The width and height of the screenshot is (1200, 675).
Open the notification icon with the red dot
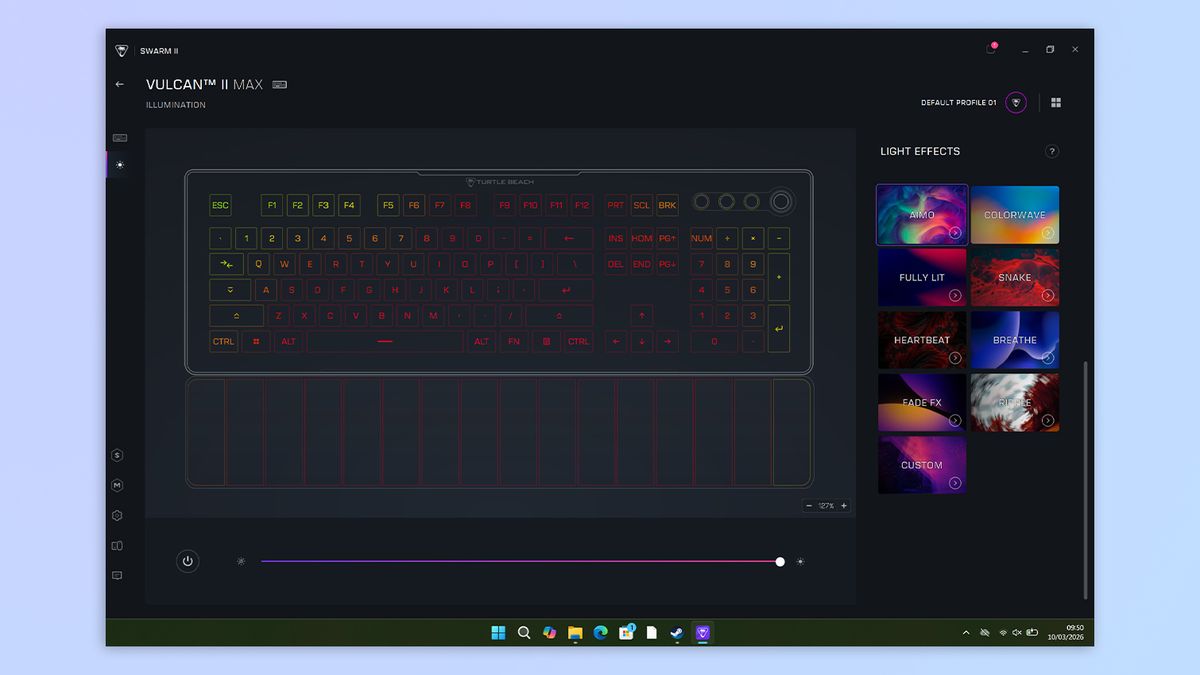pos(991,49)
